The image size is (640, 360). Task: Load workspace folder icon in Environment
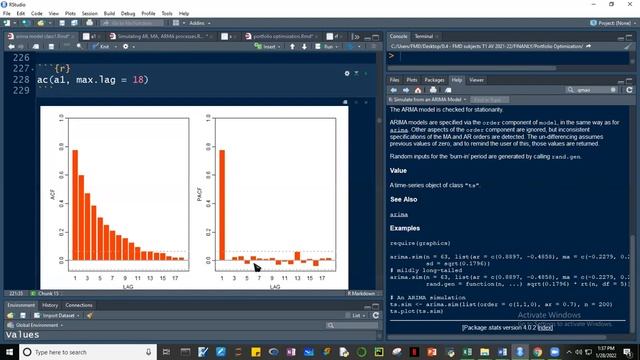click(x=10, y=316)
